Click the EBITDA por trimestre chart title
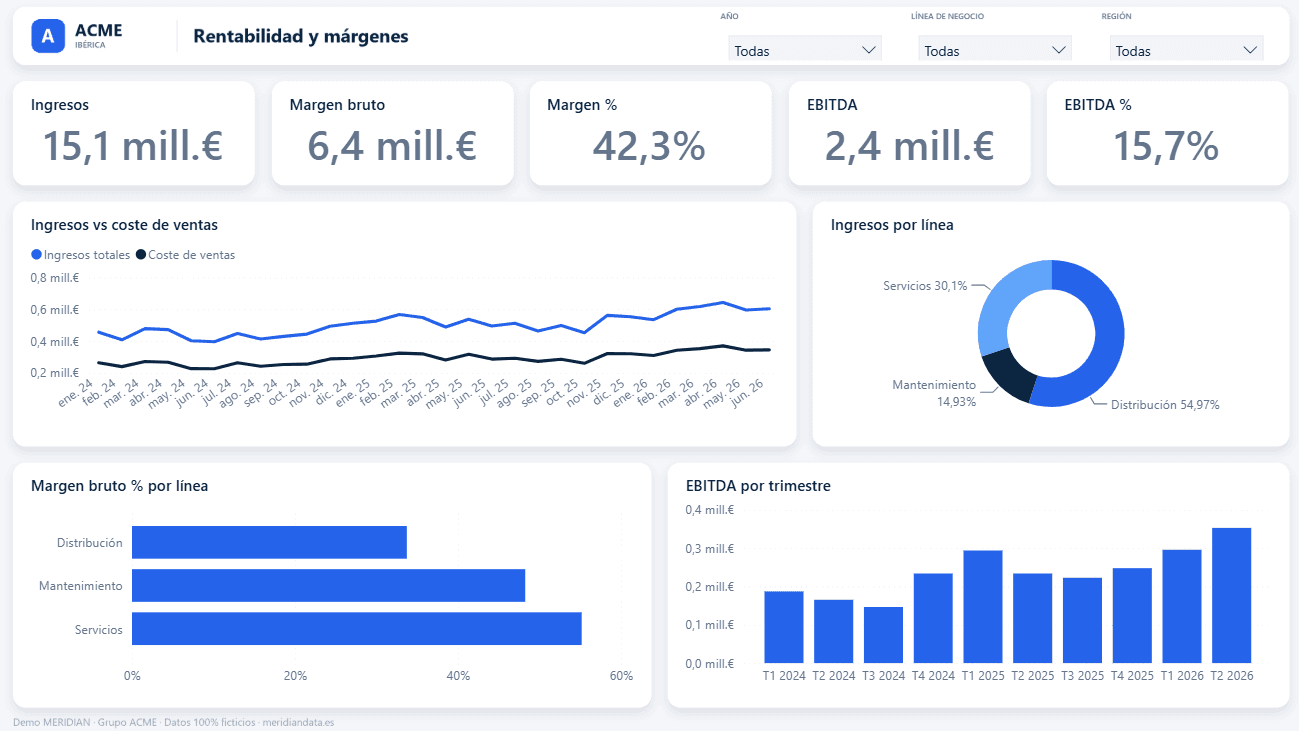 (758, 486)
